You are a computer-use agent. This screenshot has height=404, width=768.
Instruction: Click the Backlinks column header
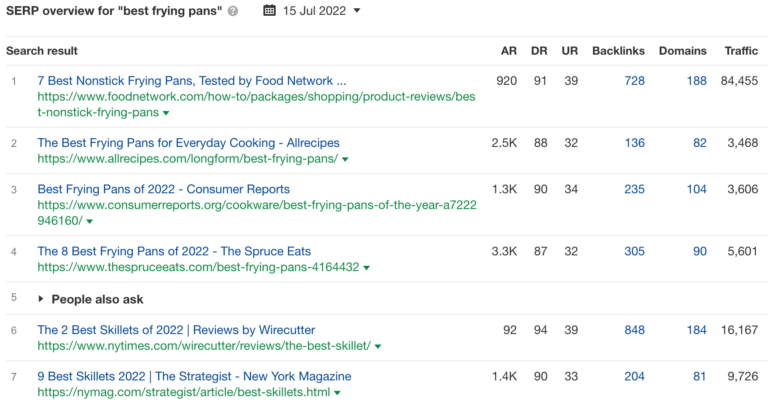point(618,51)
